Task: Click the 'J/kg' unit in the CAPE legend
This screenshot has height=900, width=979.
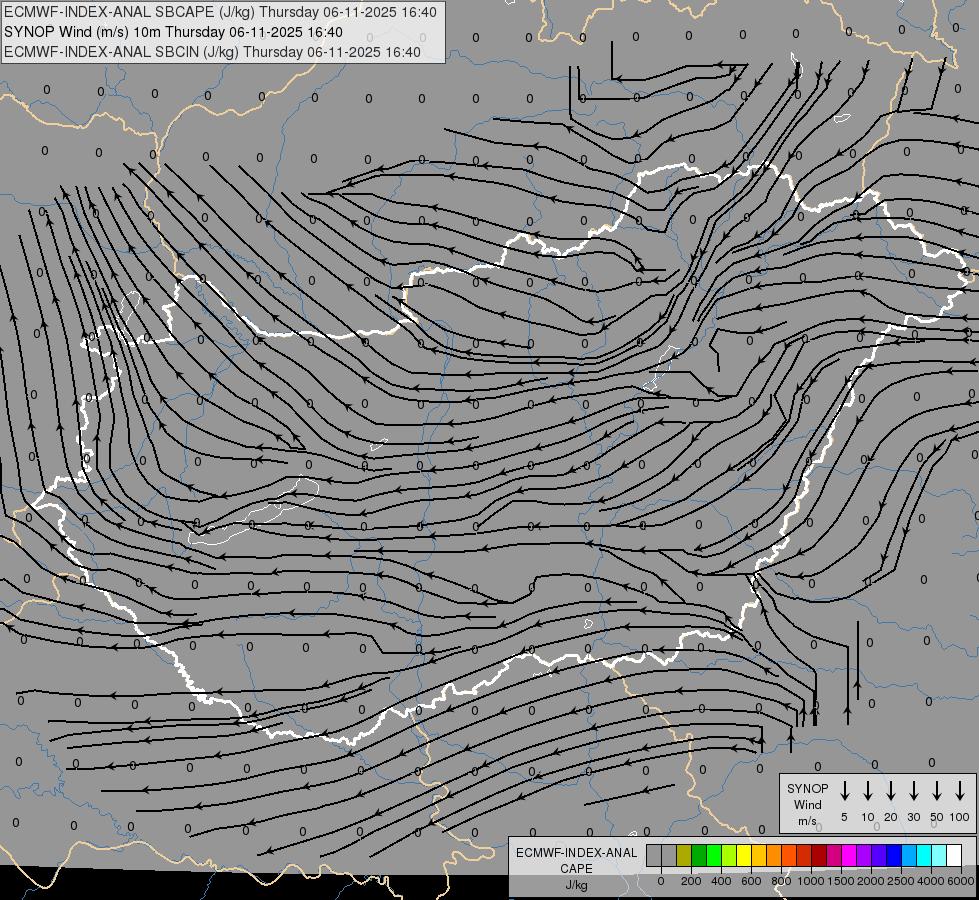Action: pos(576,885)
